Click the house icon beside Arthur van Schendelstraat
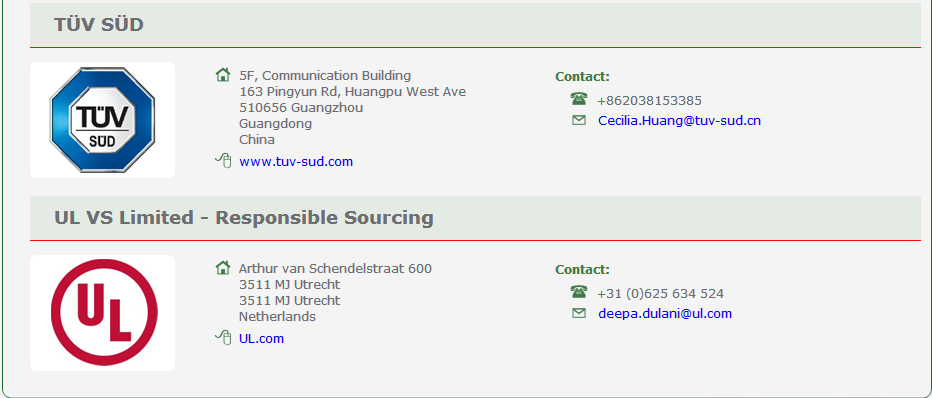 pyautogui.click(x=223, y=268)
